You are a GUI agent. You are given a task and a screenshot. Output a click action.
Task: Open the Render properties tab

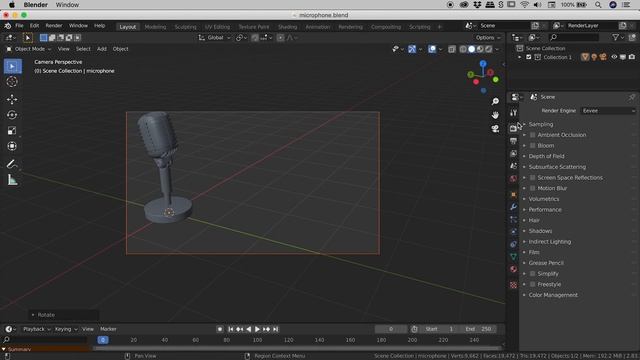click(513, 128)
